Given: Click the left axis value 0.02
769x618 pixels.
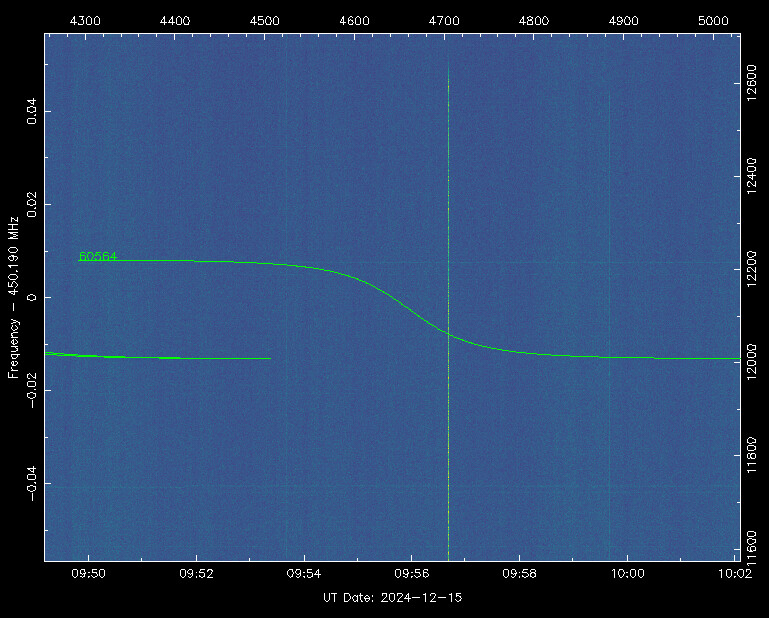Looking at the screenshot, I should [x=32, y=205].
